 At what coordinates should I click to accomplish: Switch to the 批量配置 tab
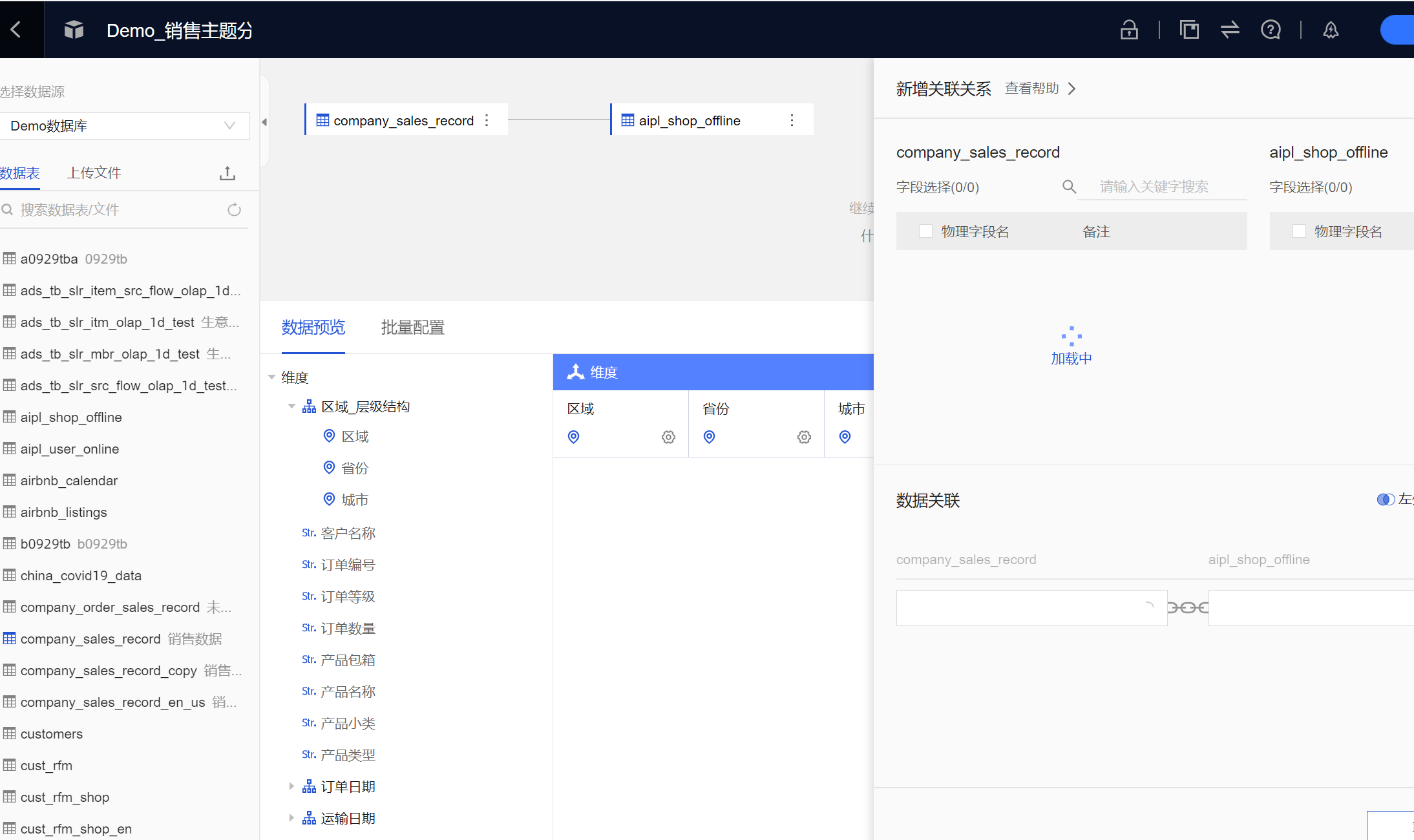point(412,328)
